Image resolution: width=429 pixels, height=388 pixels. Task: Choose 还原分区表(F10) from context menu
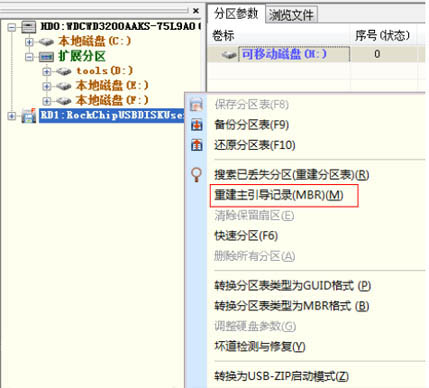(x=255, y=145)
